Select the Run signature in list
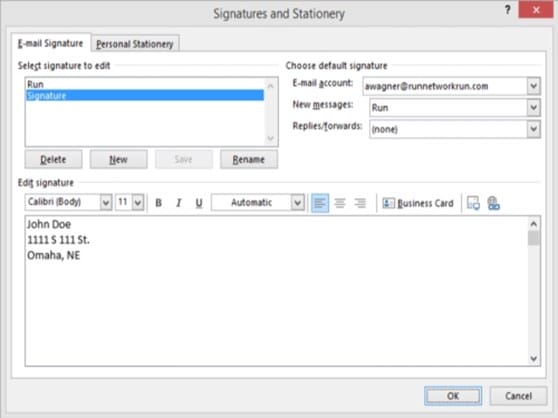The width and height of the screenshot is (558, 418). click(x=145, y=84)
